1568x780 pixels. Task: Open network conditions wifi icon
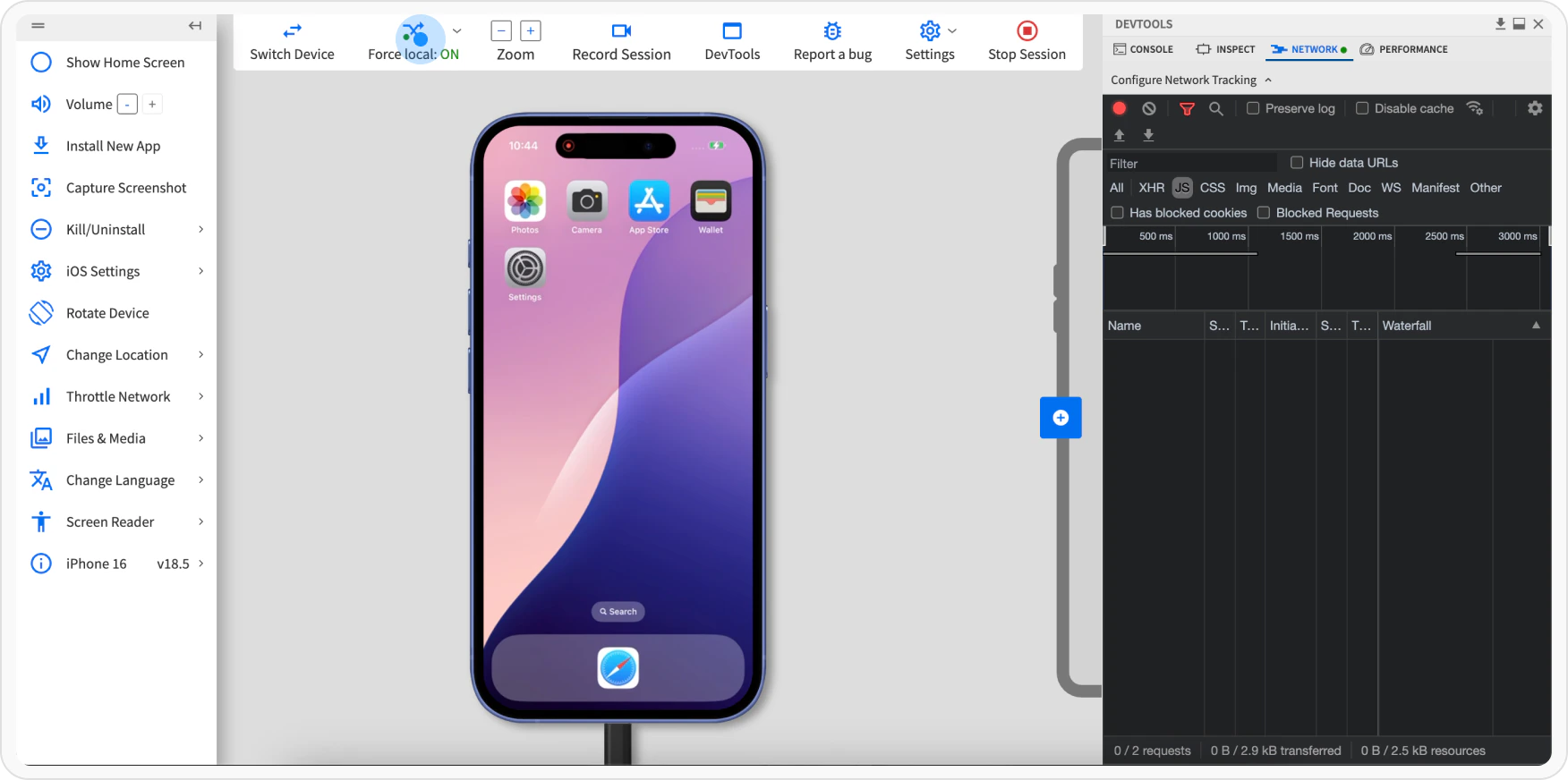click(x=1475, y=108)
